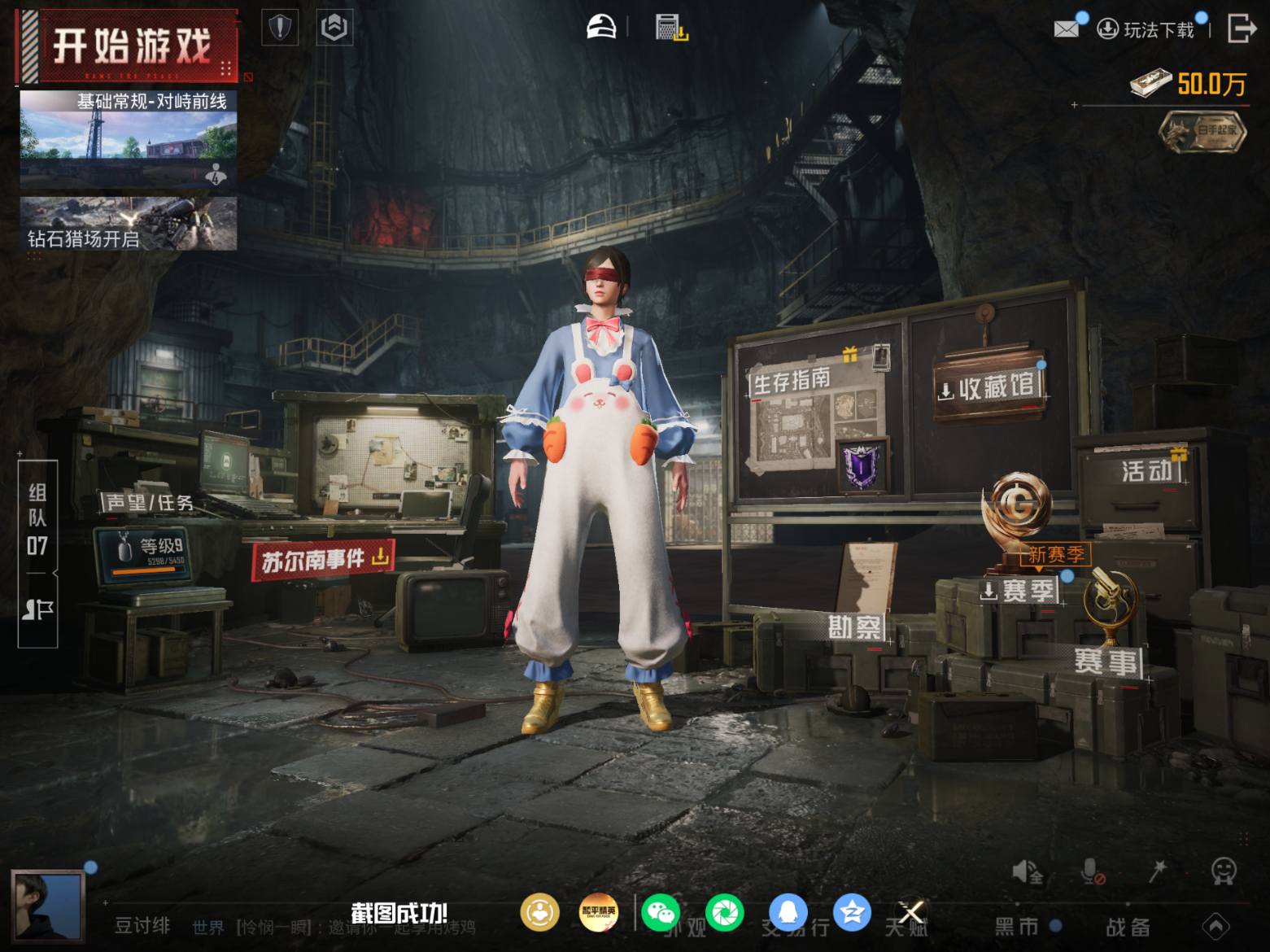1270x952 pixels.
Task: Share via the 和平精英 round icon
Action: click(x=598, y=912)
